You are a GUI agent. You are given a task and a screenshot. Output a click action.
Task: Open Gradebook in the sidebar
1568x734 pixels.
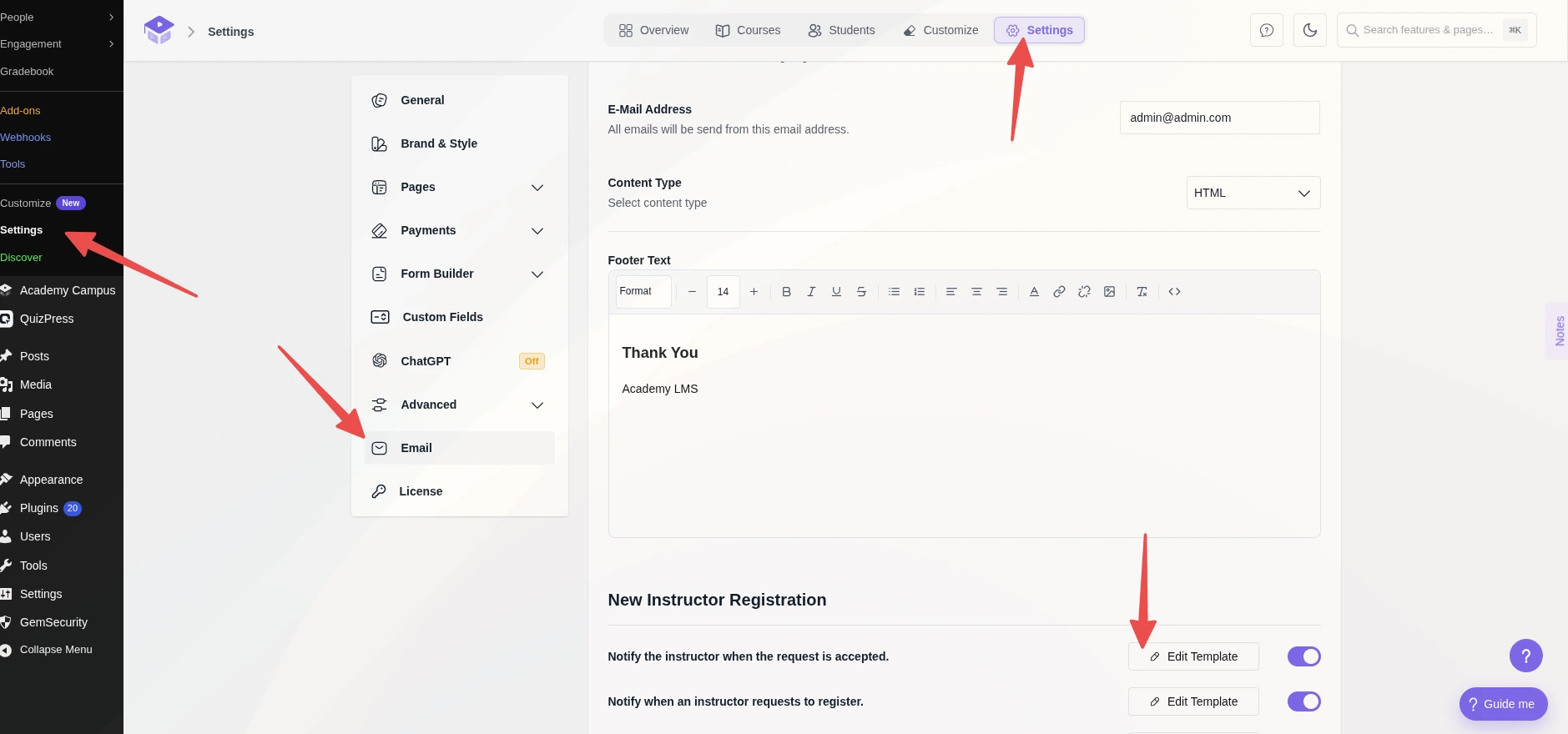click(27, 71)
